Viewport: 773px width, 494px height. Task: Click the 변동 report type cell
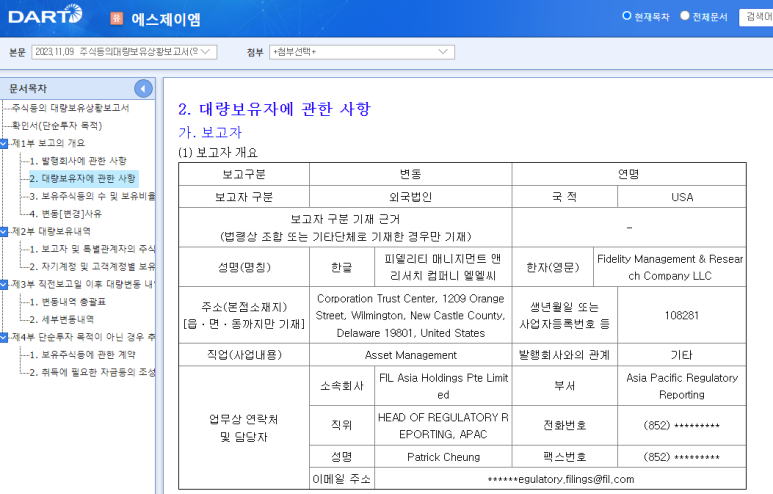(410, 174)
